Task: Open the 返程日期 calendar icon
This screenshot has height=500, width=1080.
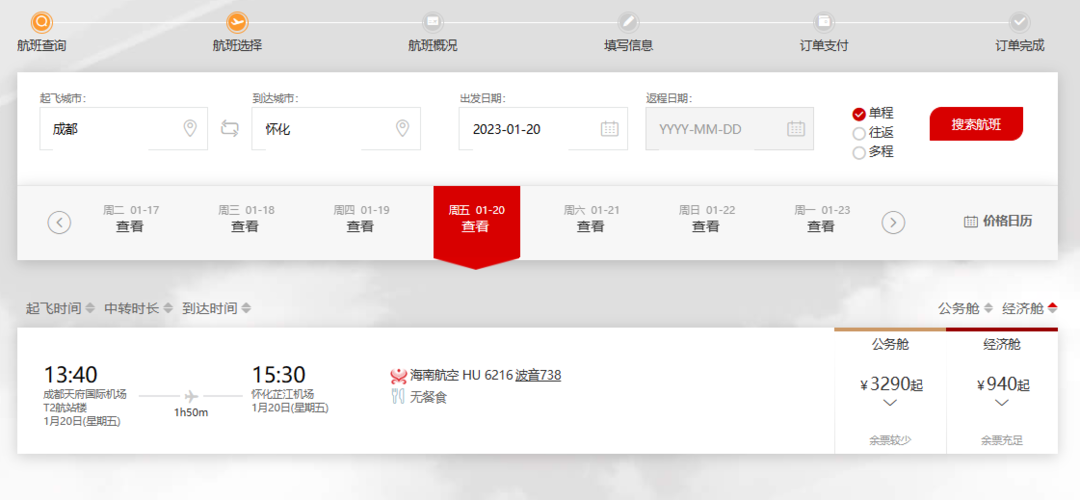Action: 796,128
